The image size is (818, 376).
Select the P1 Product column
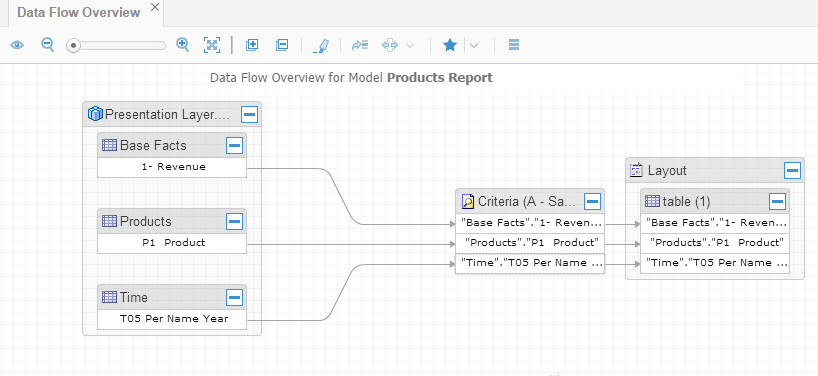pyautogui.click(x=172, y=243)
